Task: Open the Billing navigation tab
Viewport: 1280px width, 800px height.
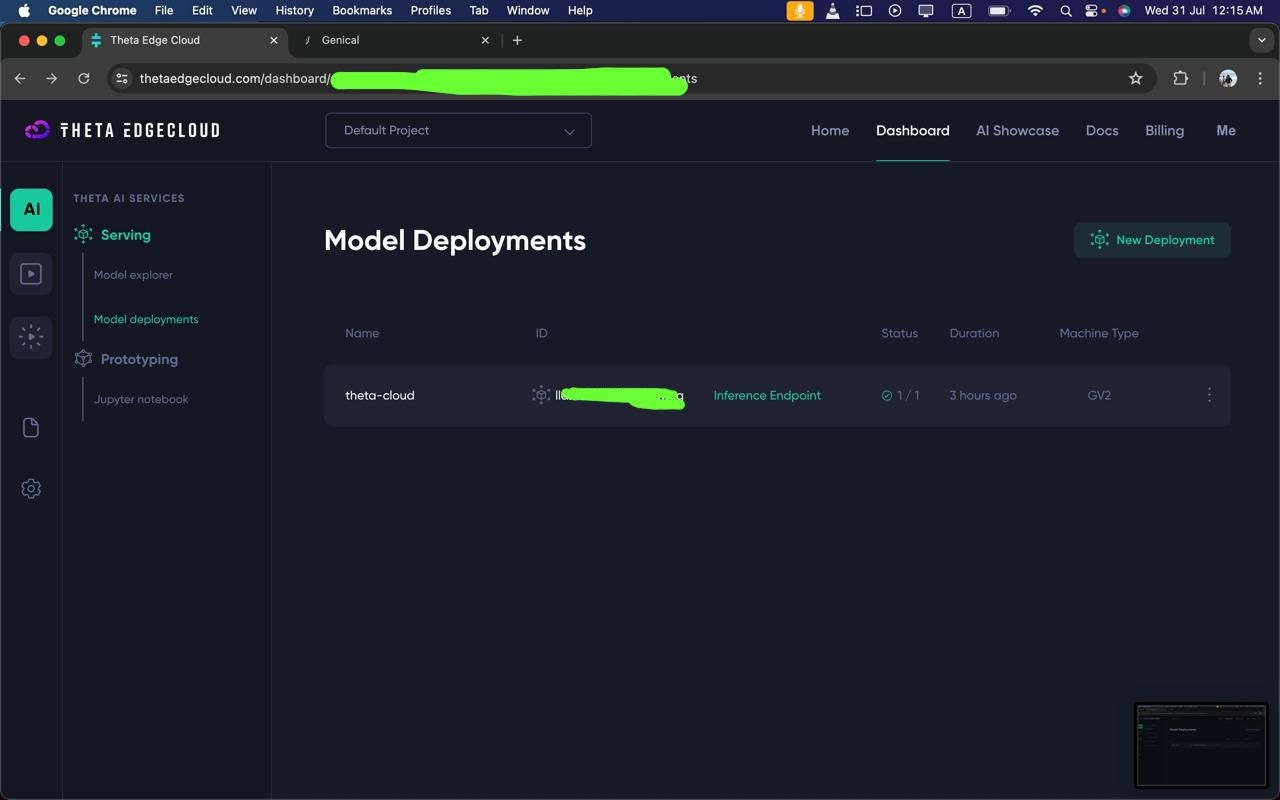Action: click(1164, 130)
